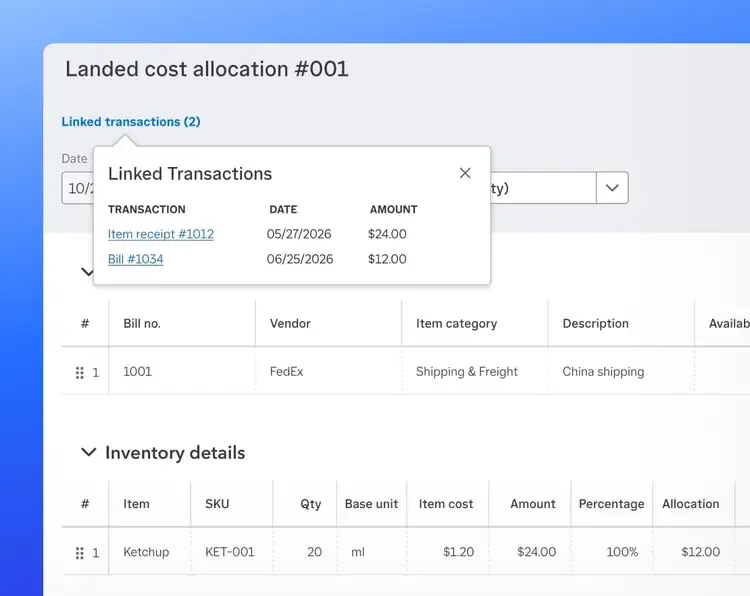Click the partially hidden Date input field
The image size is (750, 596).
tap(78, 188)
